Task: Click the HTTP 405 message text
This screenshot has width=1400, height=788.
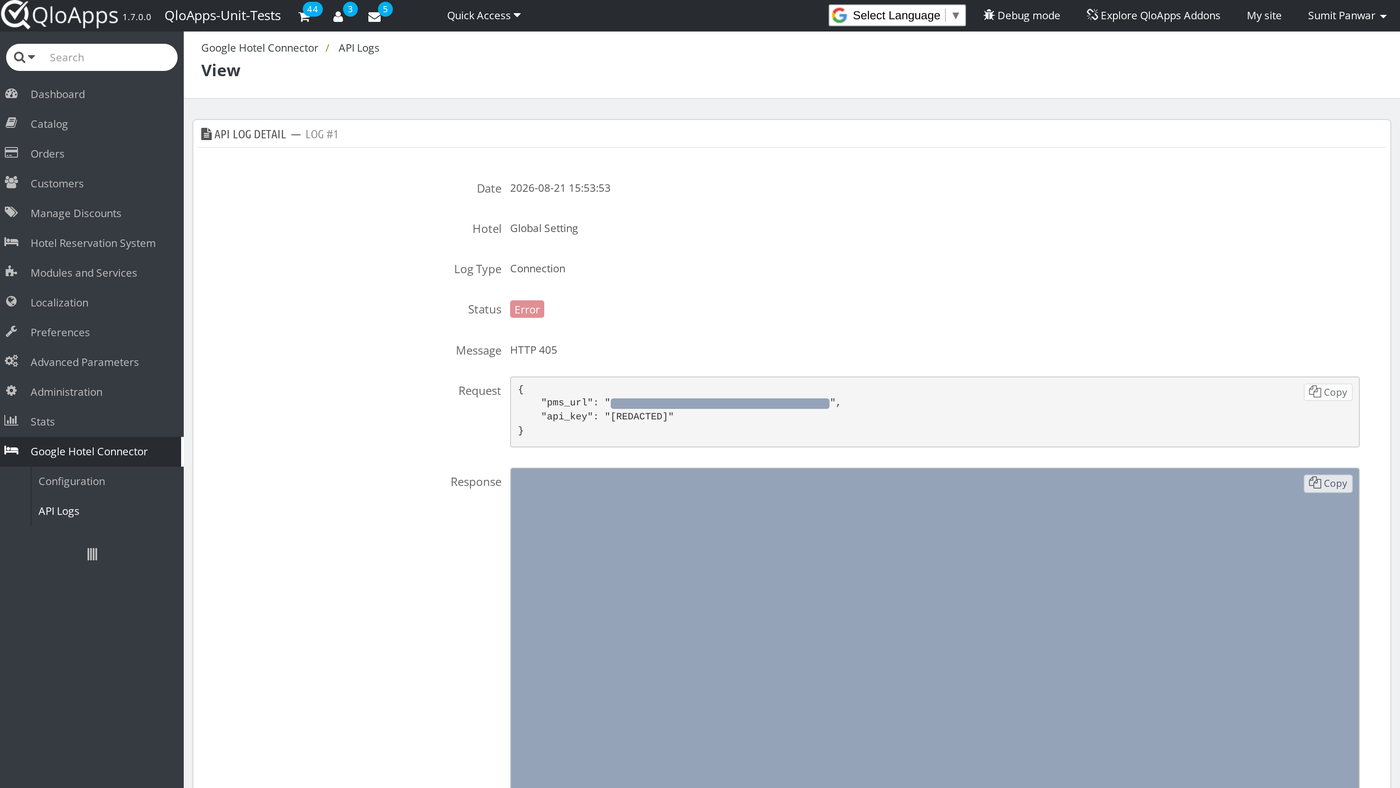Action: 534,350
